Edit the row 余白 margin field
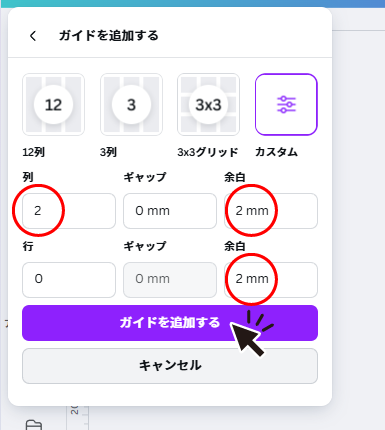 (271, 280)
